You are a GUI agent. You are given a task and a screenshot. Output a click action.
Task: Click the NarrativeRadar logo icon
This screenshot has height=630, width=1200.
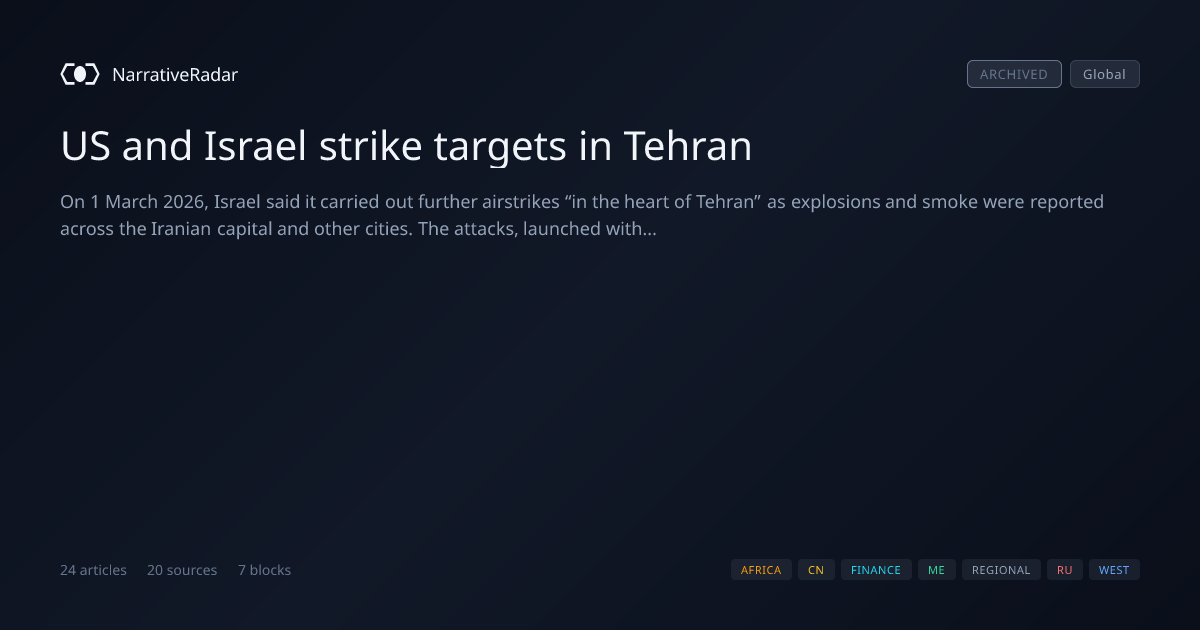click(x=80, y=74)
